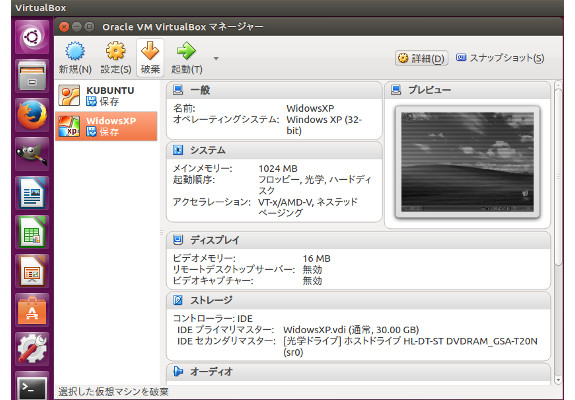Click the 新規(N) new VM icon
The image size is (575, 400).
click(x=75, y=51)
